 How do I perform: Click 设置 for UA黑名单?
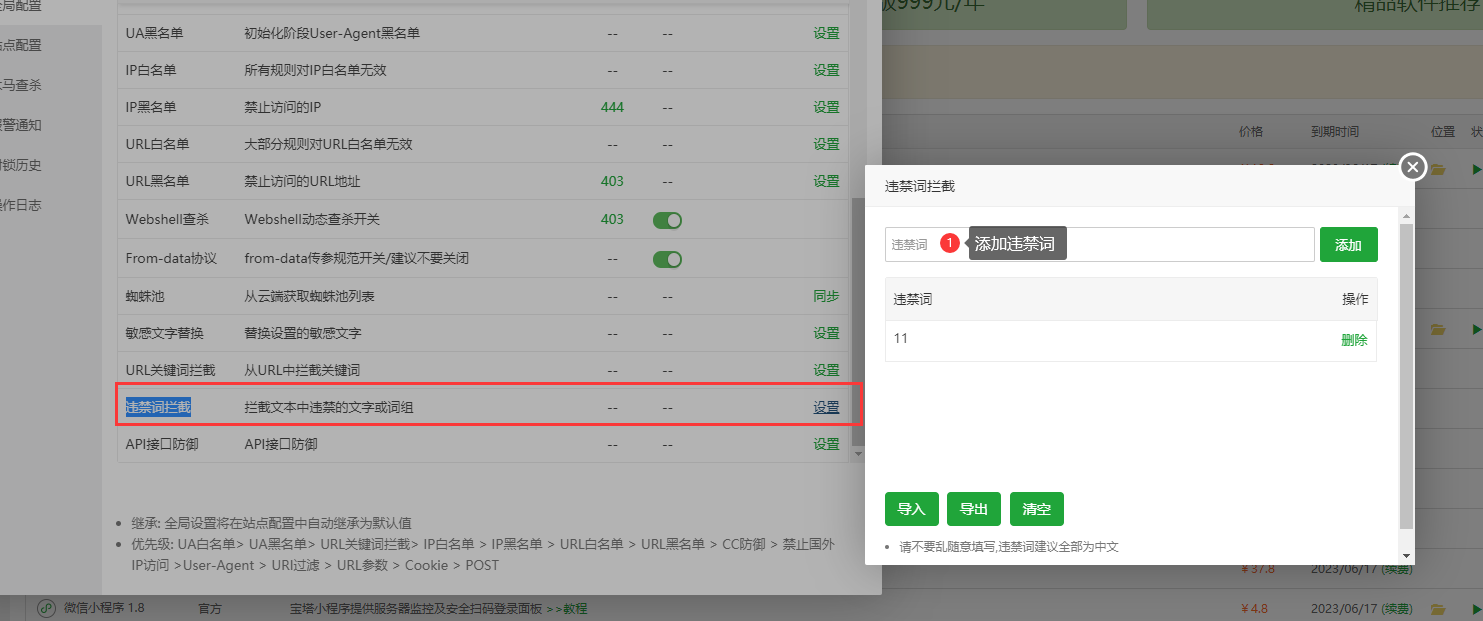click(826, 33)
